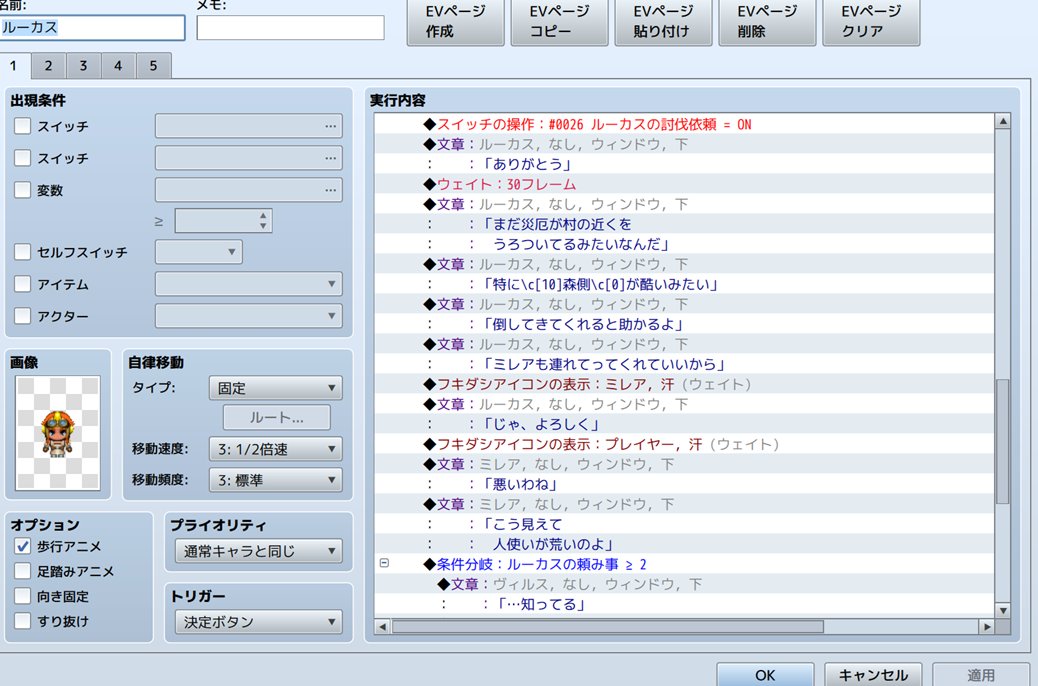Select the ウェイト：30フレーム command line

(684, 184)
